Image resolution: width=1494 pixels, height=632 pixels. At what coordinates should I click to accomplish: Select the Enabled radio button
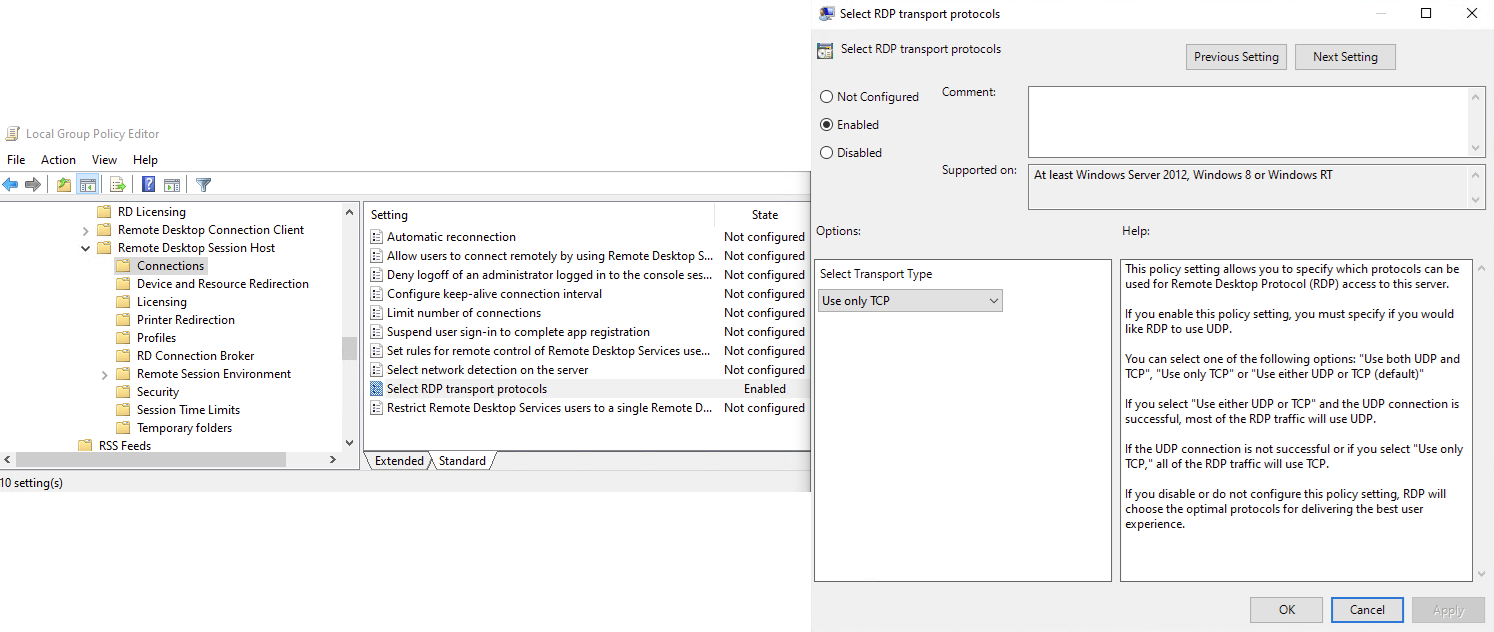click(826, 124)
